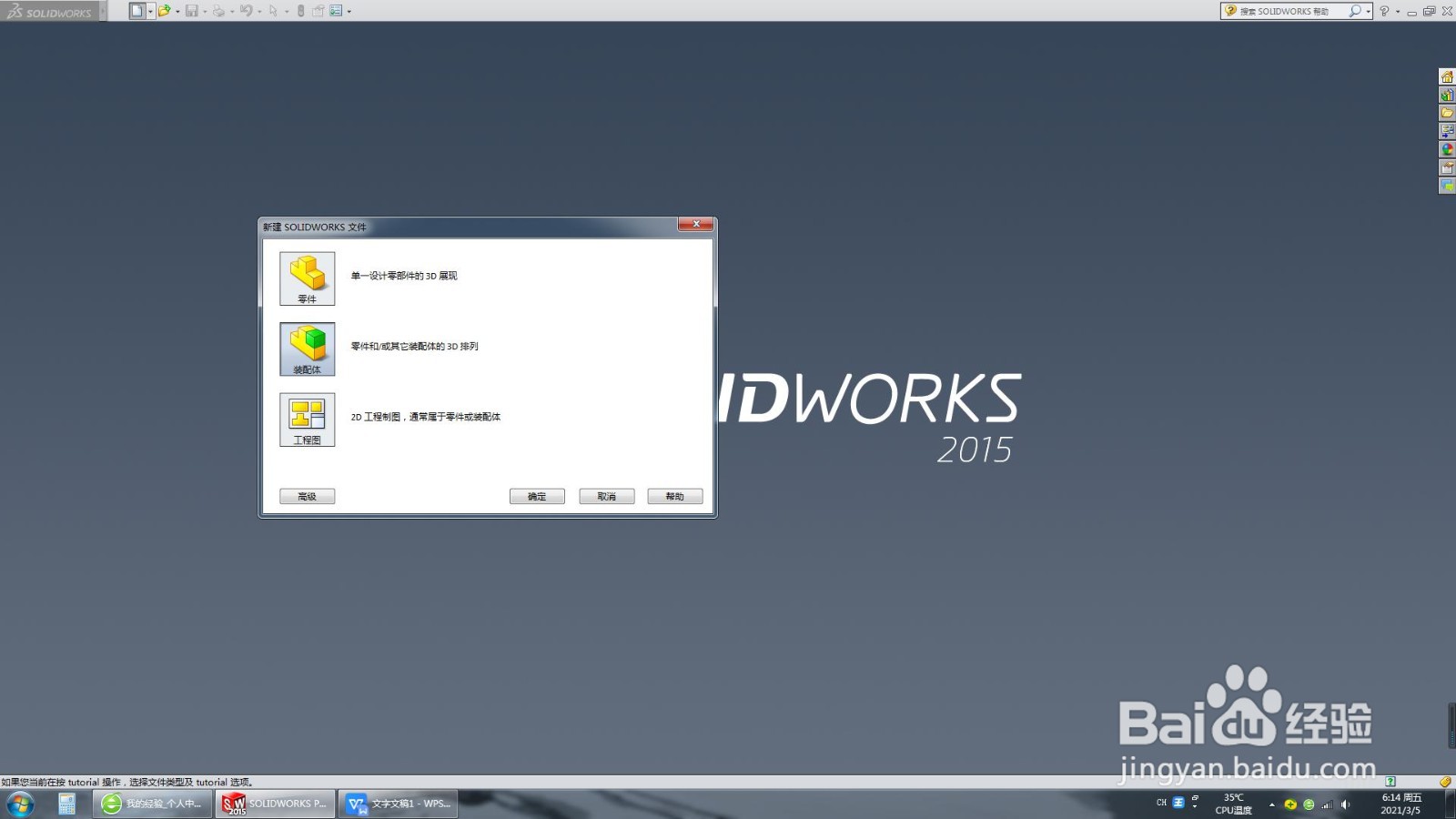The height and width of the screenshot is (819, 1456).
Task: Open the Calculator taskbar icon
Action: coord(66,804)
